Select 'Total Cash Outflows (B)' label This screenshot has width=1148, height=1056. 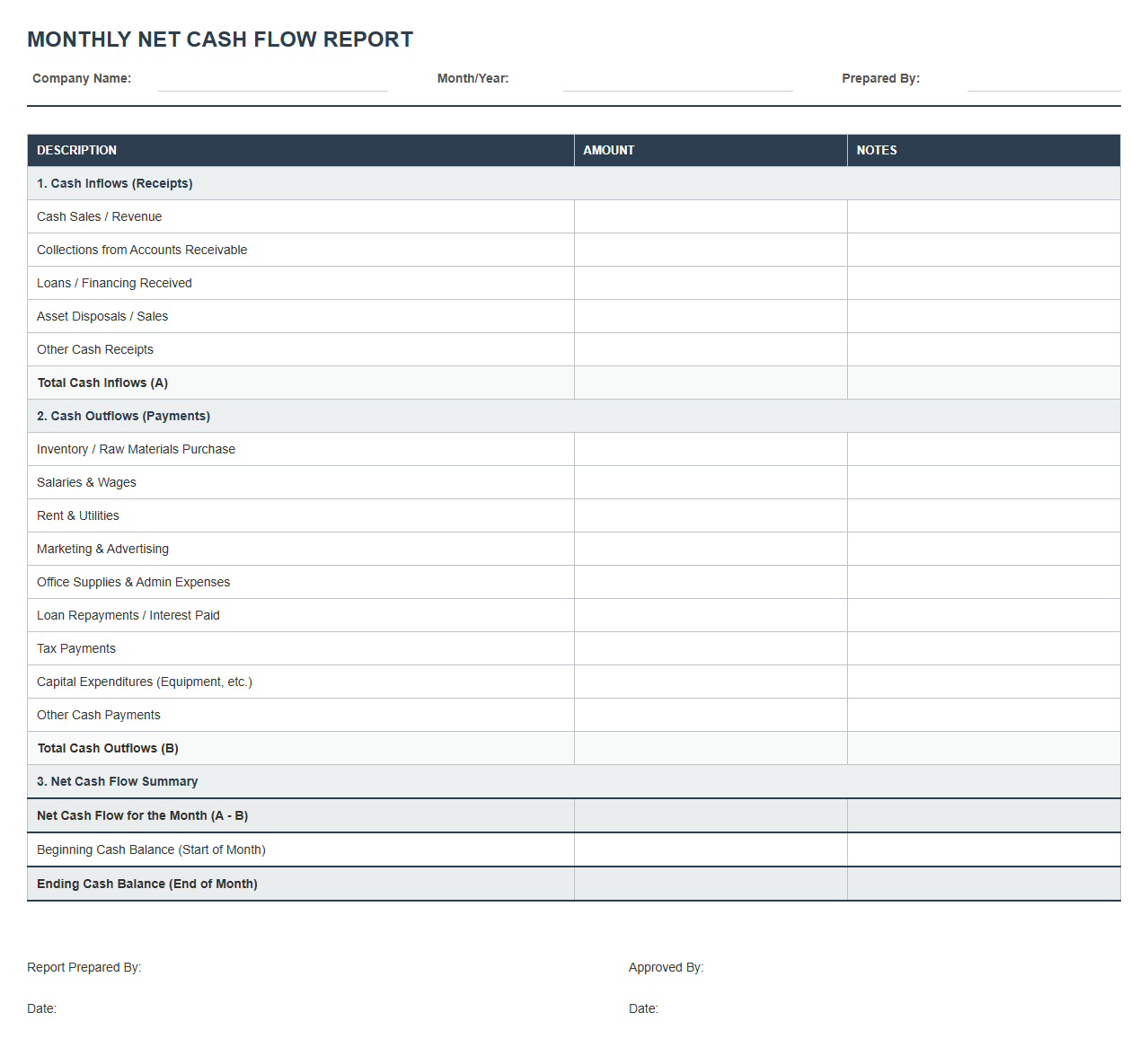[108, 748]
